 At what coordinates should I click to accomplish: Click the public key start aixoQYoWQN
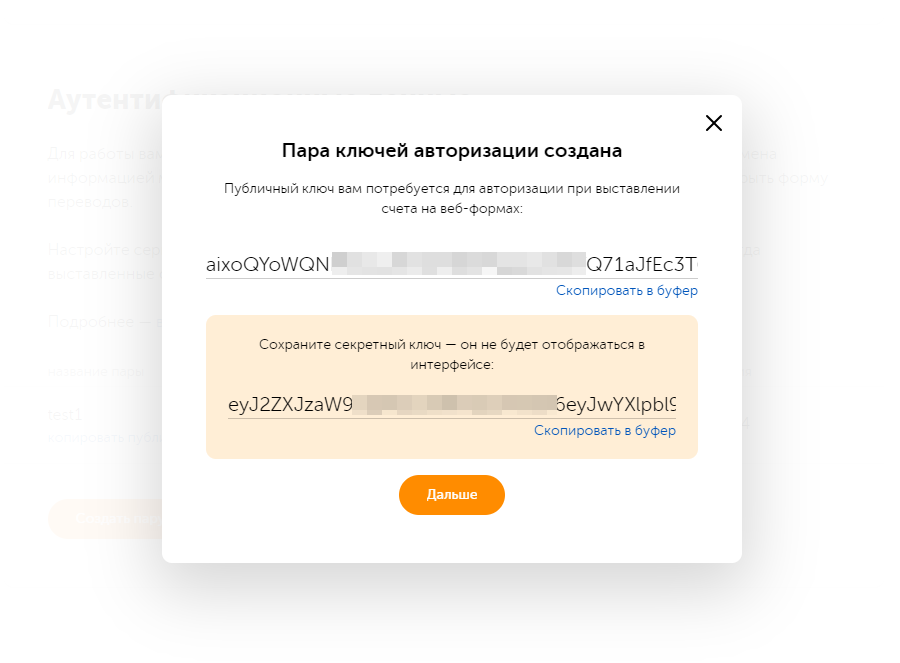(x=267, y=265)
